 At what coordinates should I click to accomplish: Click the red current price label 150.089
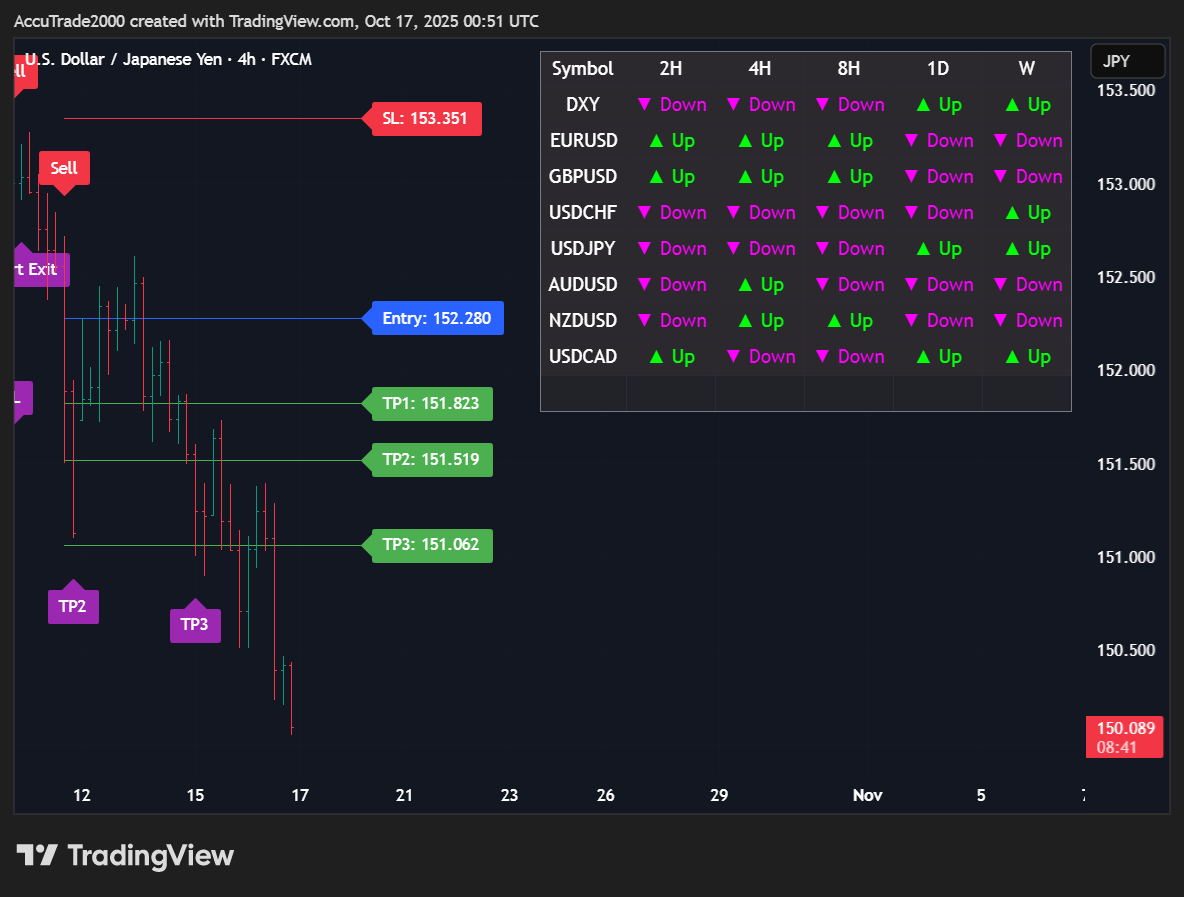1125,737
